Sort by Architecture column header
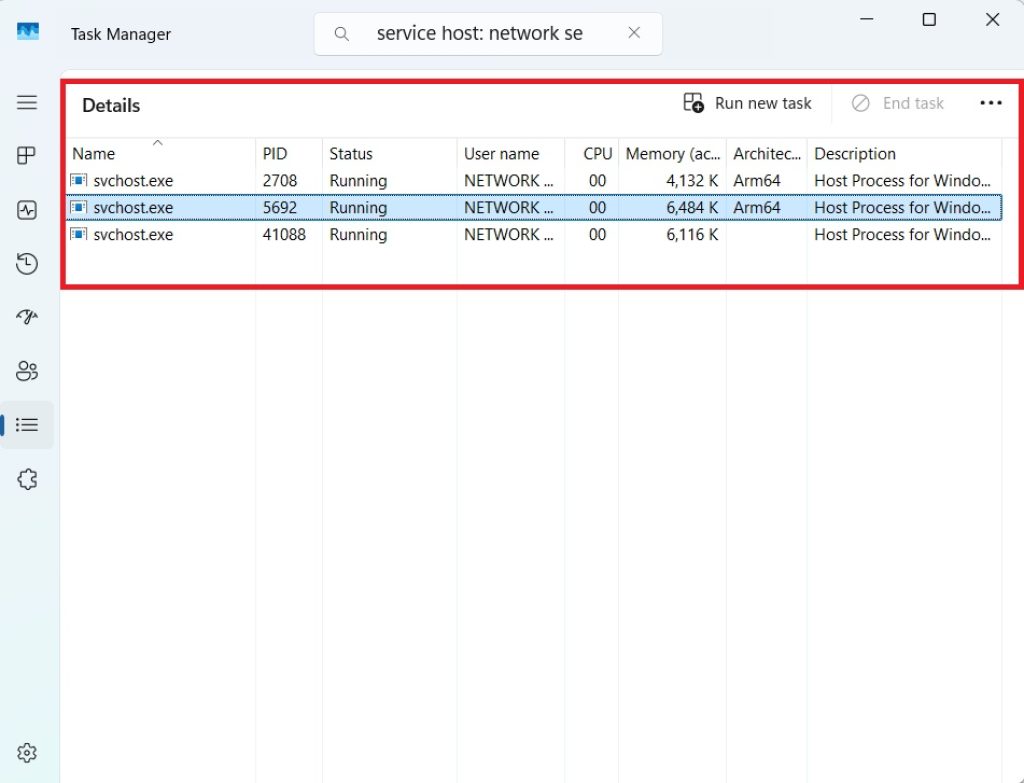The image size is (1024, 783). (x=767, y=153)
